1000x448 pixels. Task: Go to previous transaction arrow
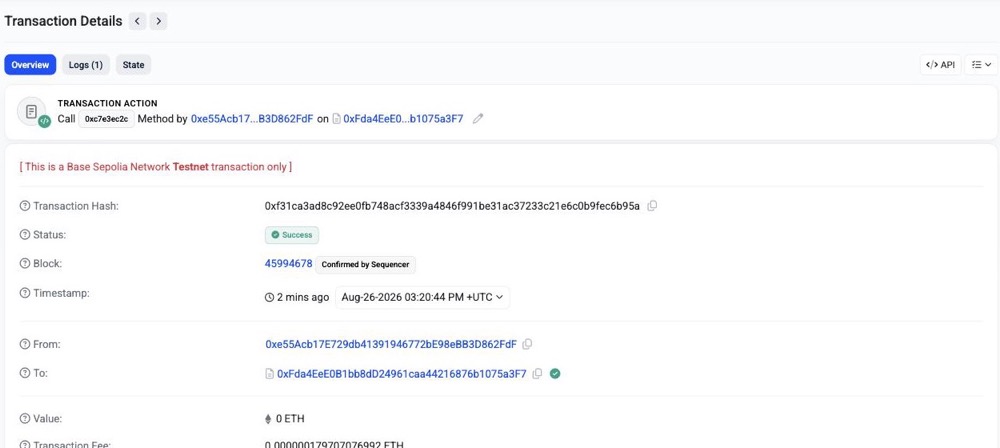[137, 21]
